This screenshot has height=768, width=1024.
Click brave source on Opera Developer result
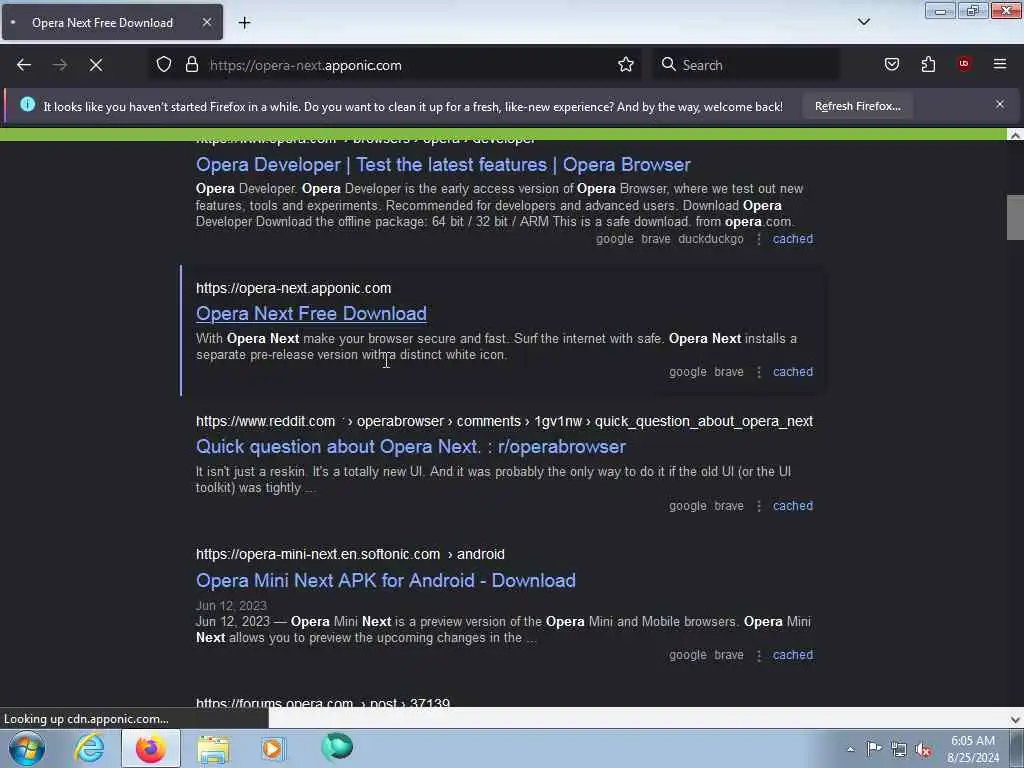pyautogui.click(x=656, y=239)
